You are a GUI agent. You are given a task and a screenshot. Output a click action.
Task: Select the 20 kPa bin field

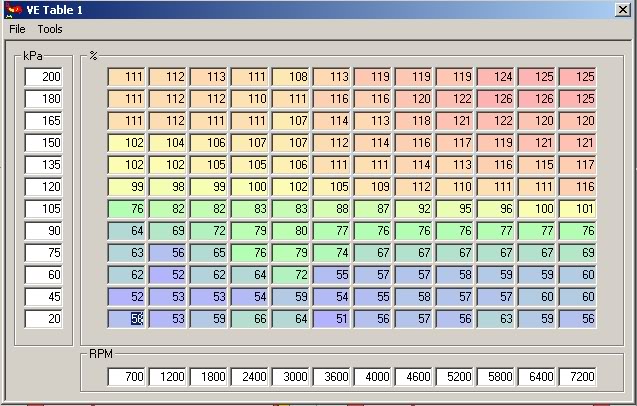(x=43, y=318)
